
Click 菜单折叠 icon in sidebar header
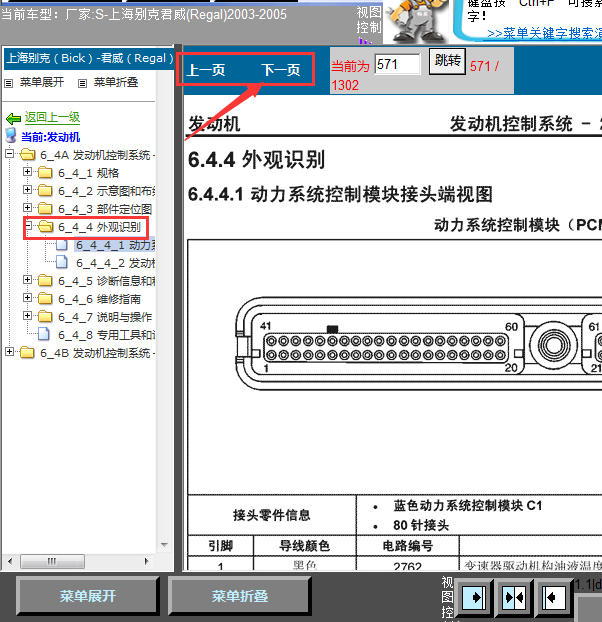point(82,83)
